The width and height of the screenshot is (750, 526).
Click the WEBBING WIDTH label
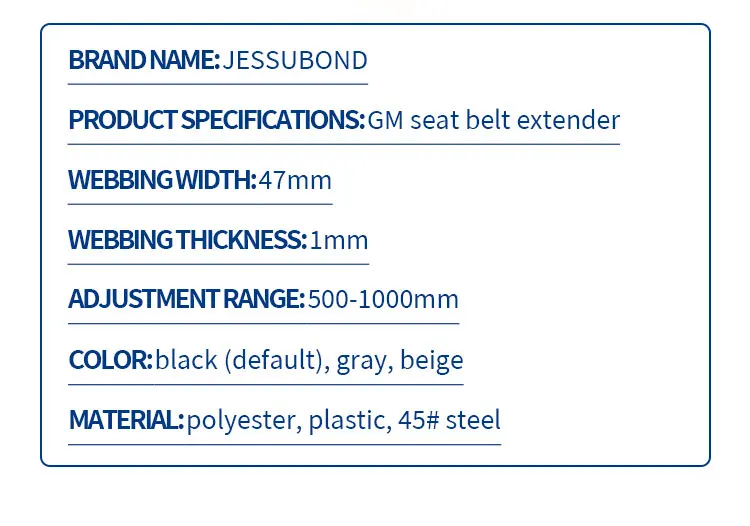tap(163, 180)
